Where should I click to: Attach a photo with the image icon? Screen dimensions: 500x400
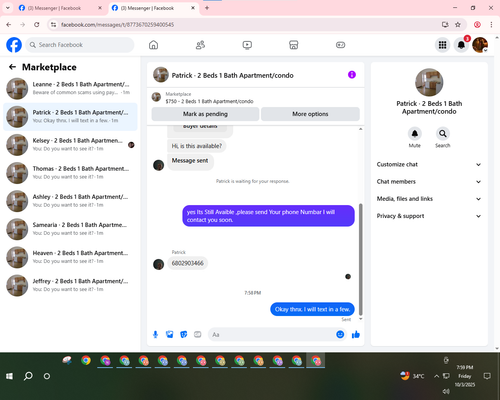point(170,334)
